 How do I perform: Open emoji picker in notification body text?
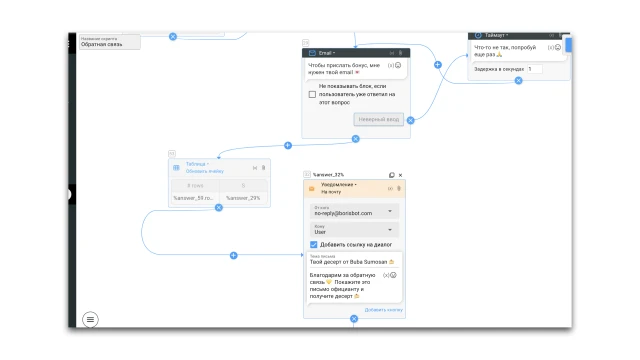click(393, 275)
